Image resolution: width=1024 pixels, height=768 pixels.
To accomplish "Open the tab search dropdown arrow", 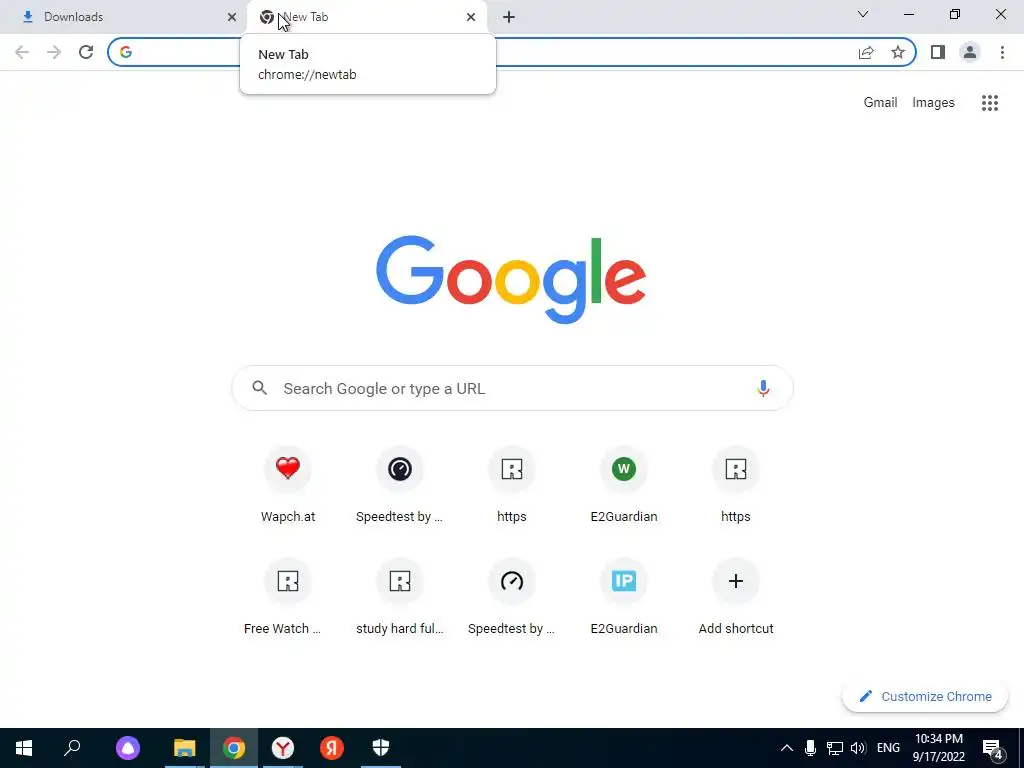I will tap(863, 14).
